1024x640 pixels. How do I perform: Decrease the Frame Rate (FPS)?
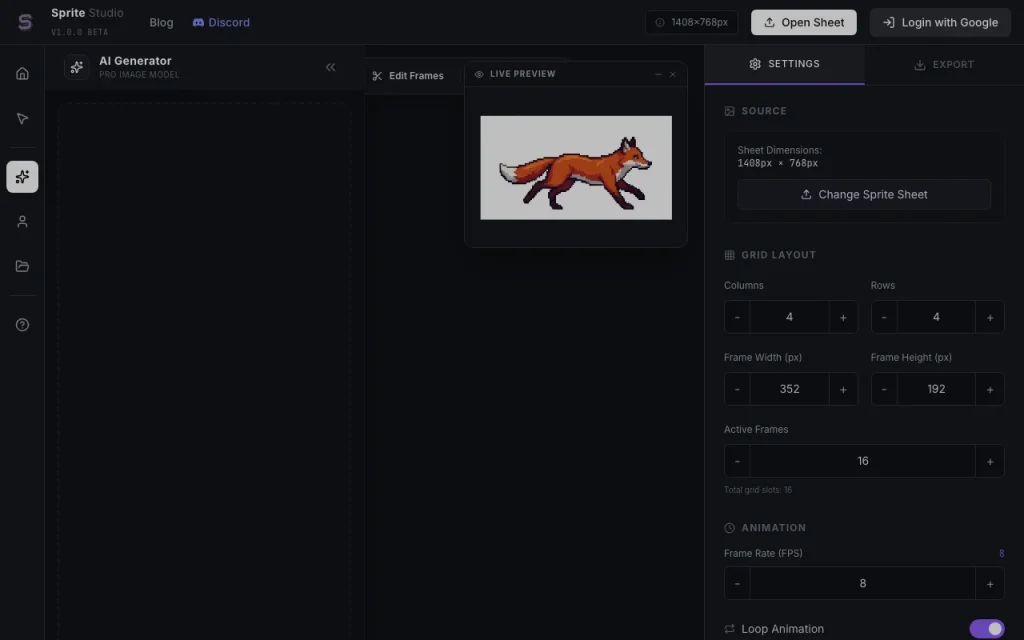737,583
